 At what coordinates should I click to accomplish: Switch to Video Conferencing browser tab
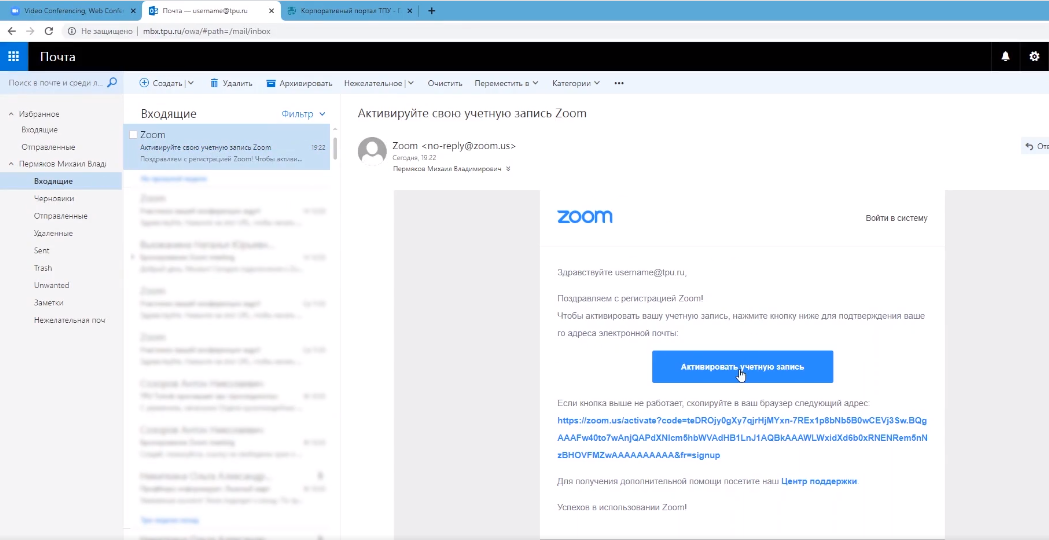pyautogui.click(x=73, y=11)
